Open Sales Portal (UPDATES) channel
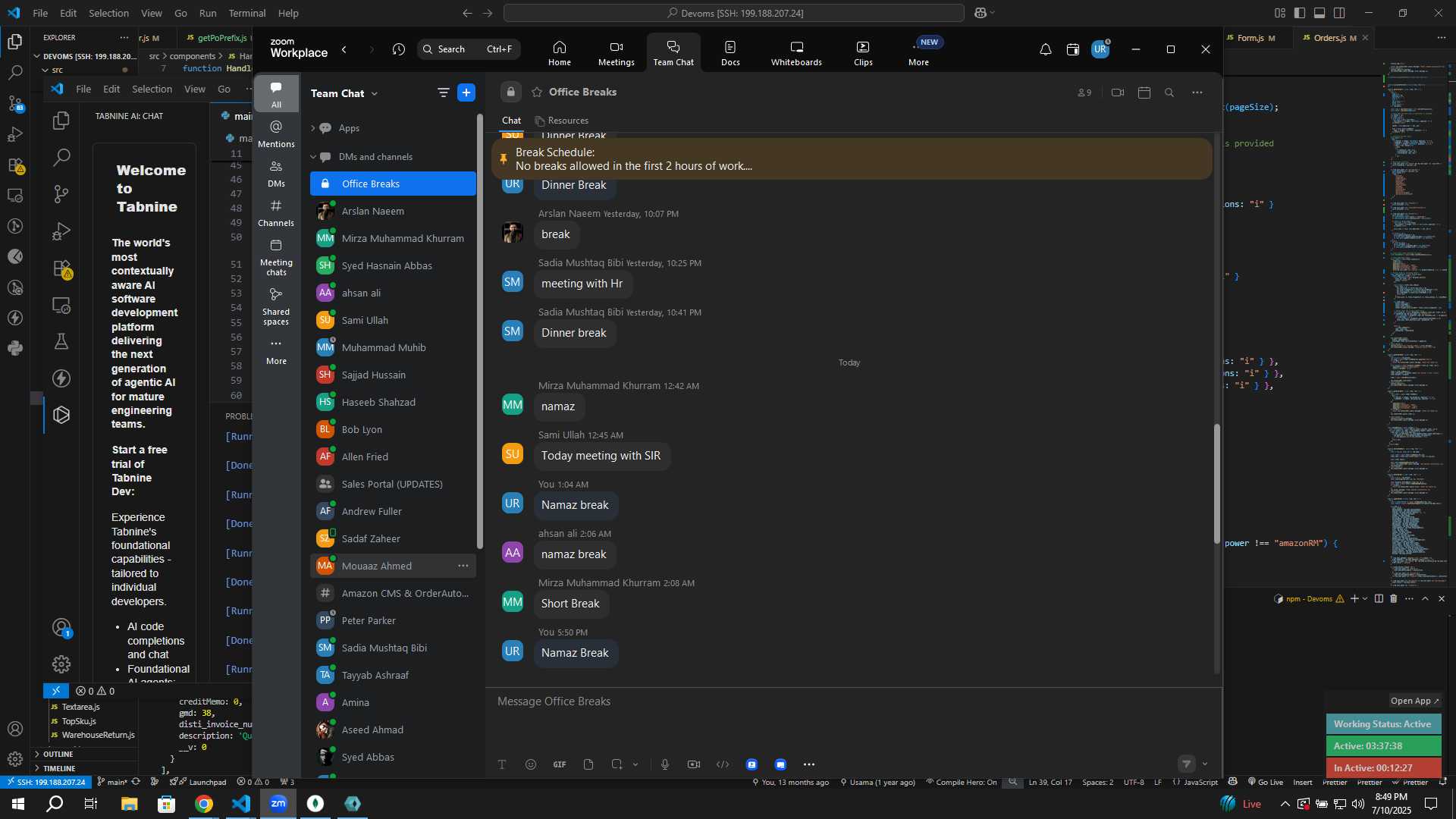This screenshot has height=819, width=1456. coord(393,484)
